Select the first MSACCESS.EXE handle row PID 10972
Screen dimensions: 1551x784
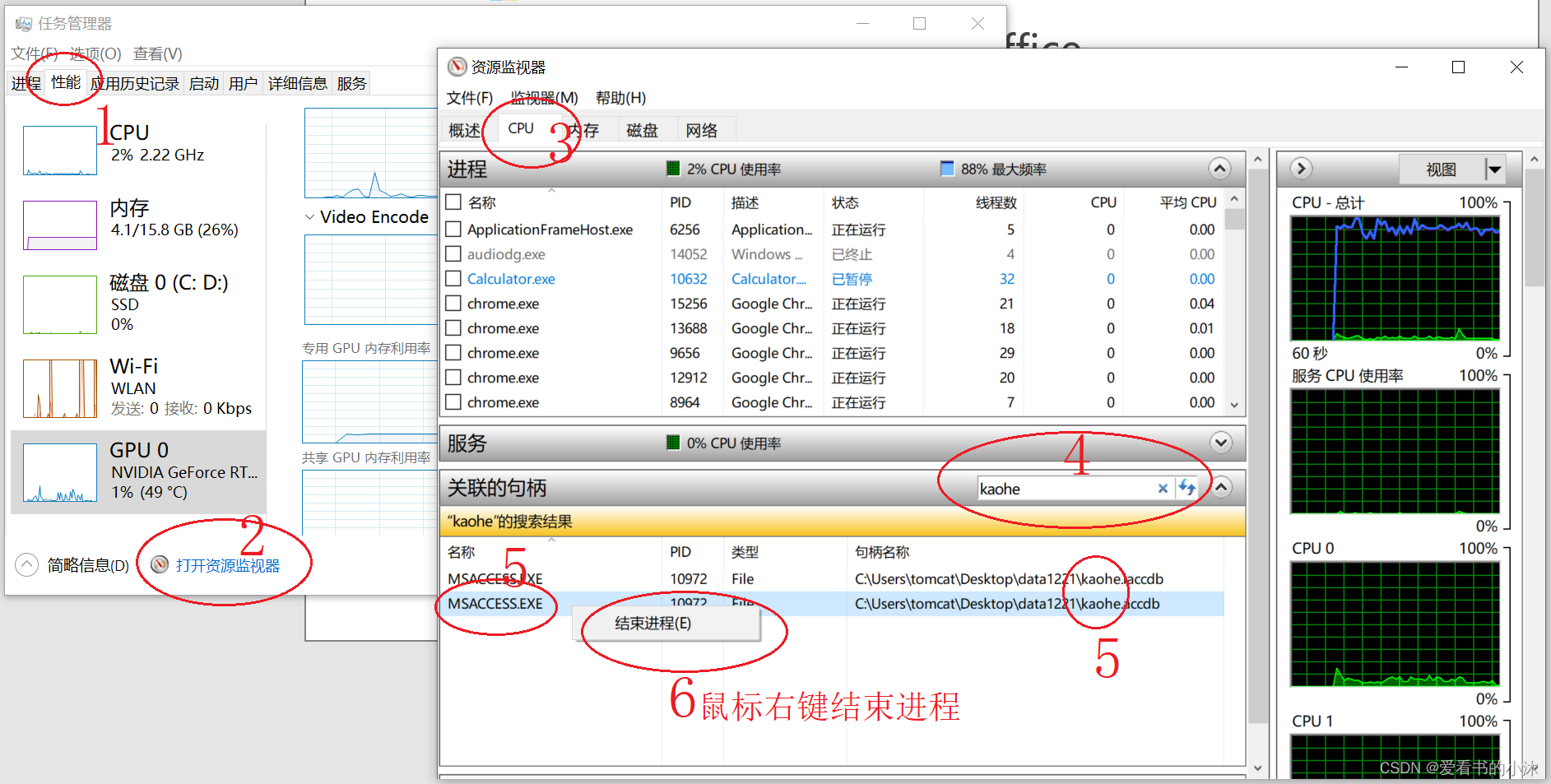[x=831, y=579]
